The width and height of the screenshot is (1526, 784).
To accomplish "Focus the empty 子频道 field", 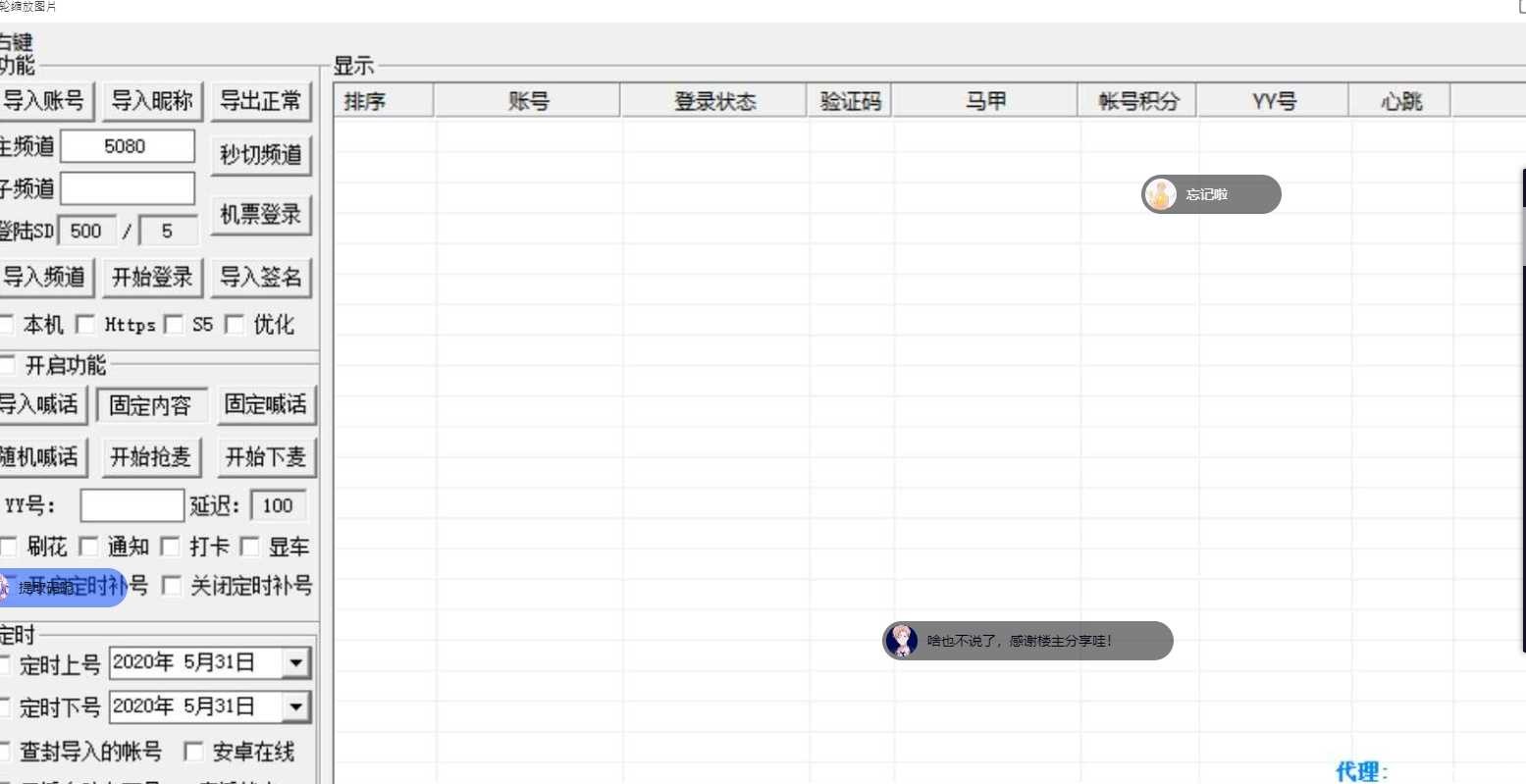I will (x=128, y=188).
